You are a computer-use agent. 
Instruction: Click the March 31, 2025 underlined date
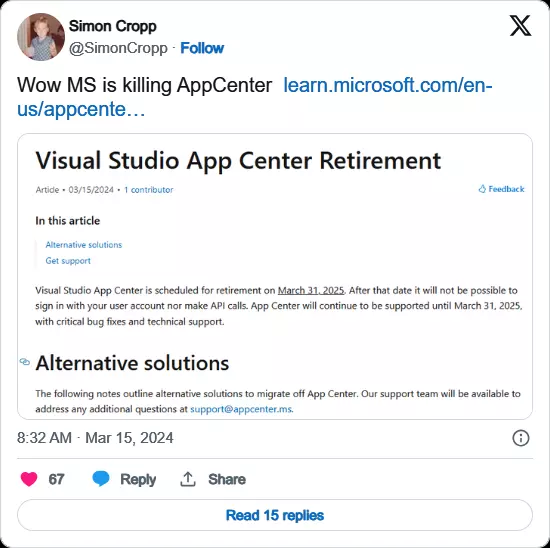(x=311, y=290)
